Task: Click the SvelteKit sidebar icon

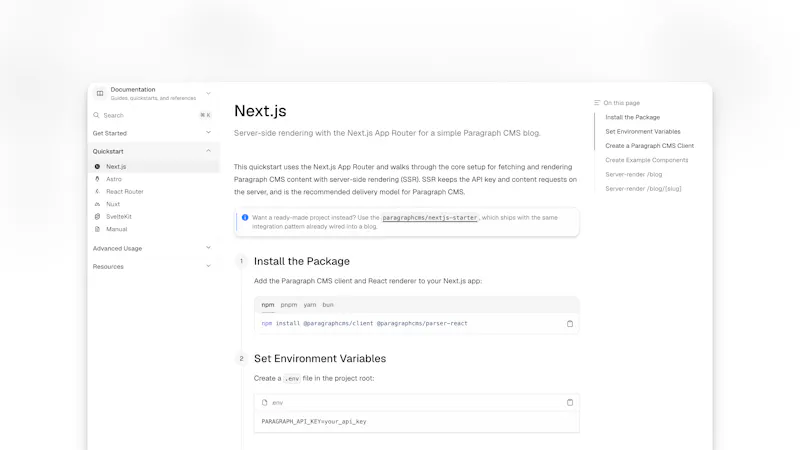Action: tap(97, 216)
